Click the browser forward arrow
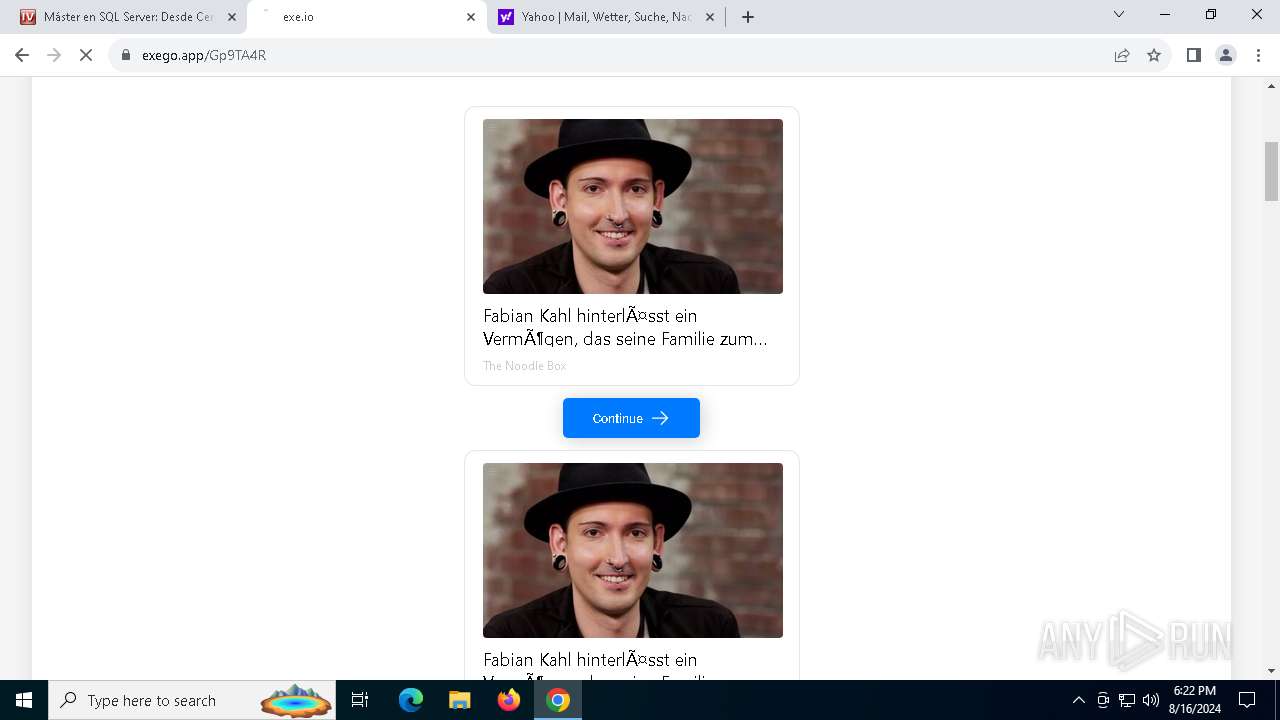1280x720 pixels. coord(54,55)
